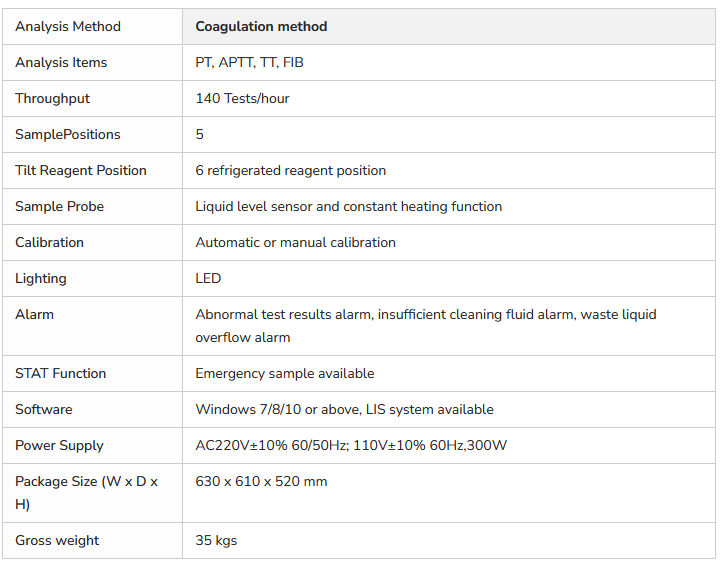Select the "630 x 610 x 520 mm" value

pos(261,482)
